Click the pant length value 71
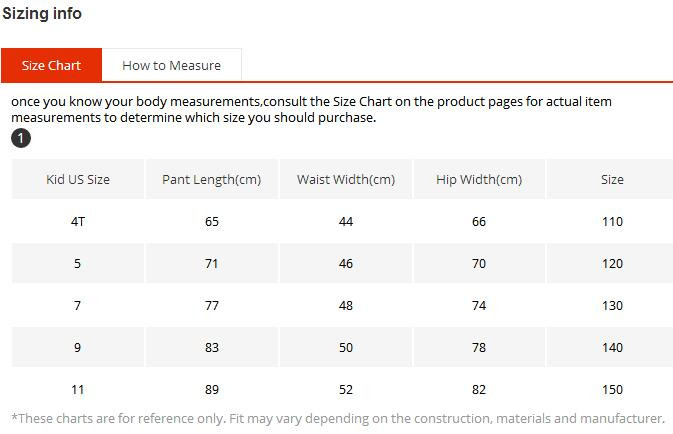 click(x=211, y=264)
